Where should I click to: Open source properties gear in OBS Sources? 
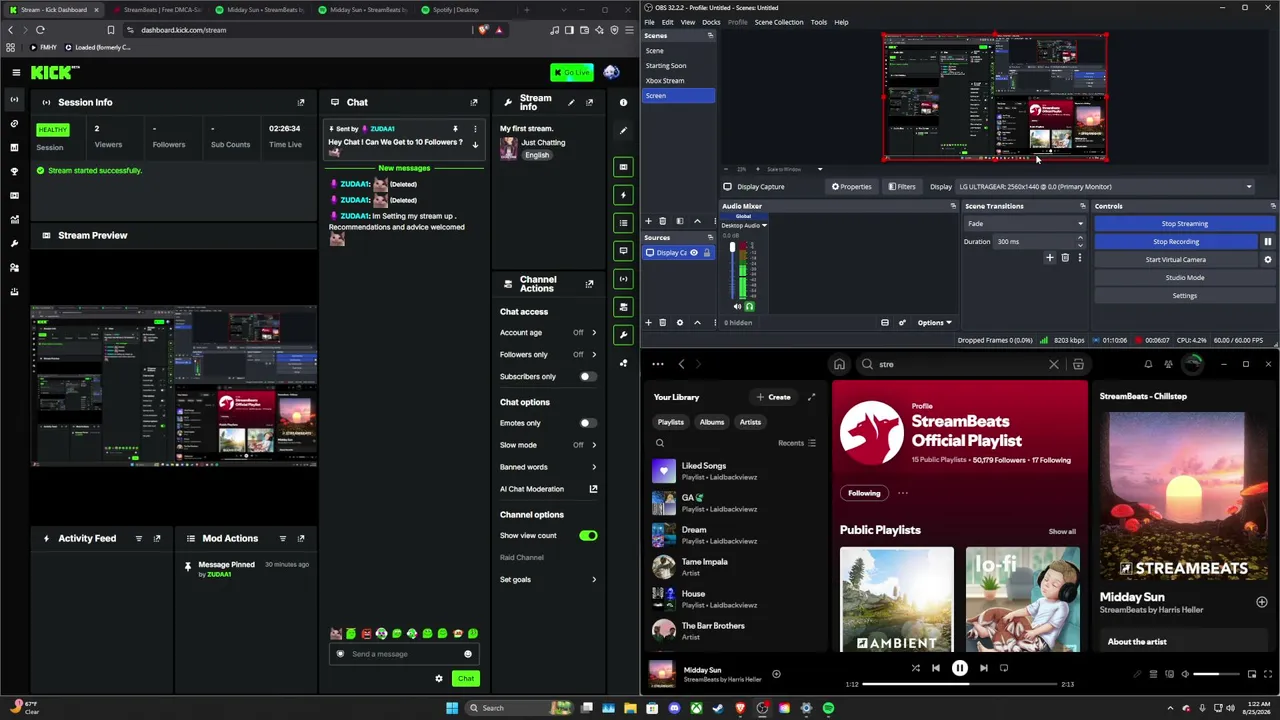point(680,323)
